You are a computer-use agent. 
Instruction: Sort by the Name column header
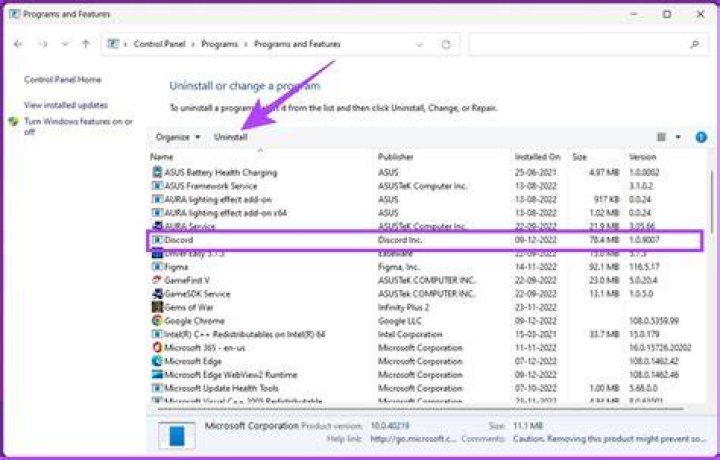pyautogui.click(x=162, y=157)
